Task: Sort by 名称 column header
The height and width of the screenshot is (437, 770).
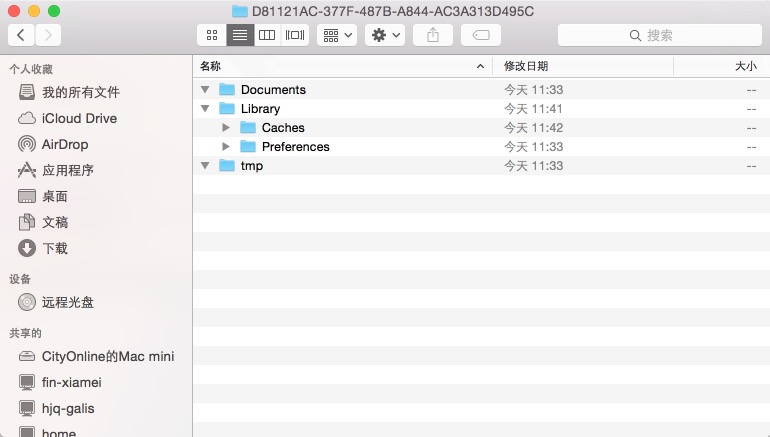Action: click(343, 66)
